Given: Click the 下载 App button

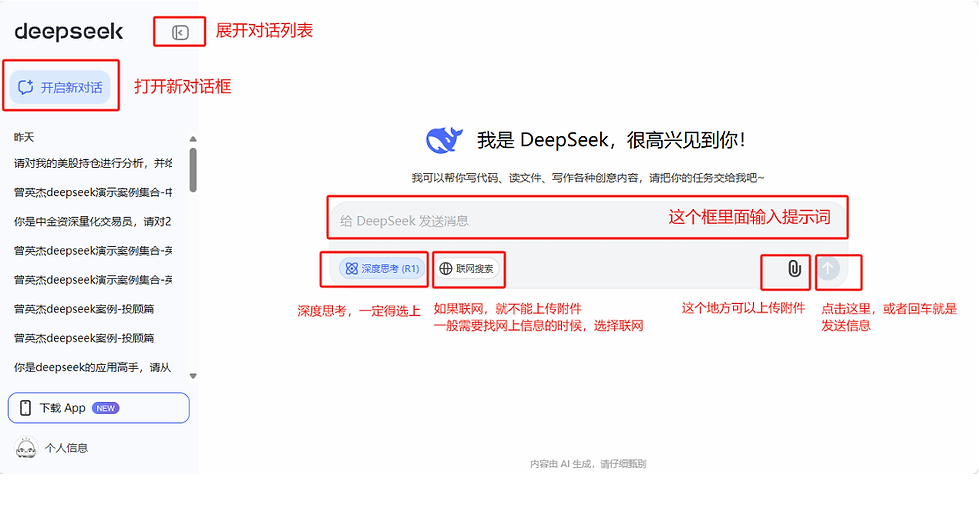Looking at the screenshot, I should 99,408.
